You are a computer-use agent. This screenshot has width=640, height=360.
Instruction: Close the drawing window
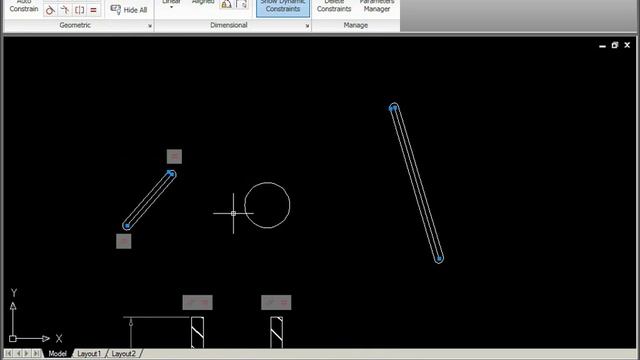click(x=627, y=45)
